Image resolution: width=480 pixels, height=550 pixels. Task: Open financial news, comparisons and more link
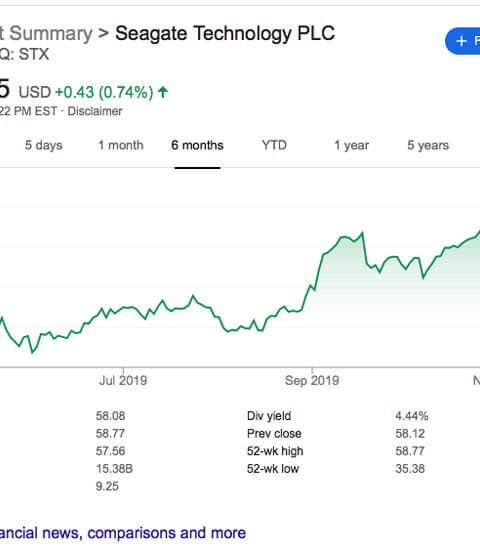123,533
